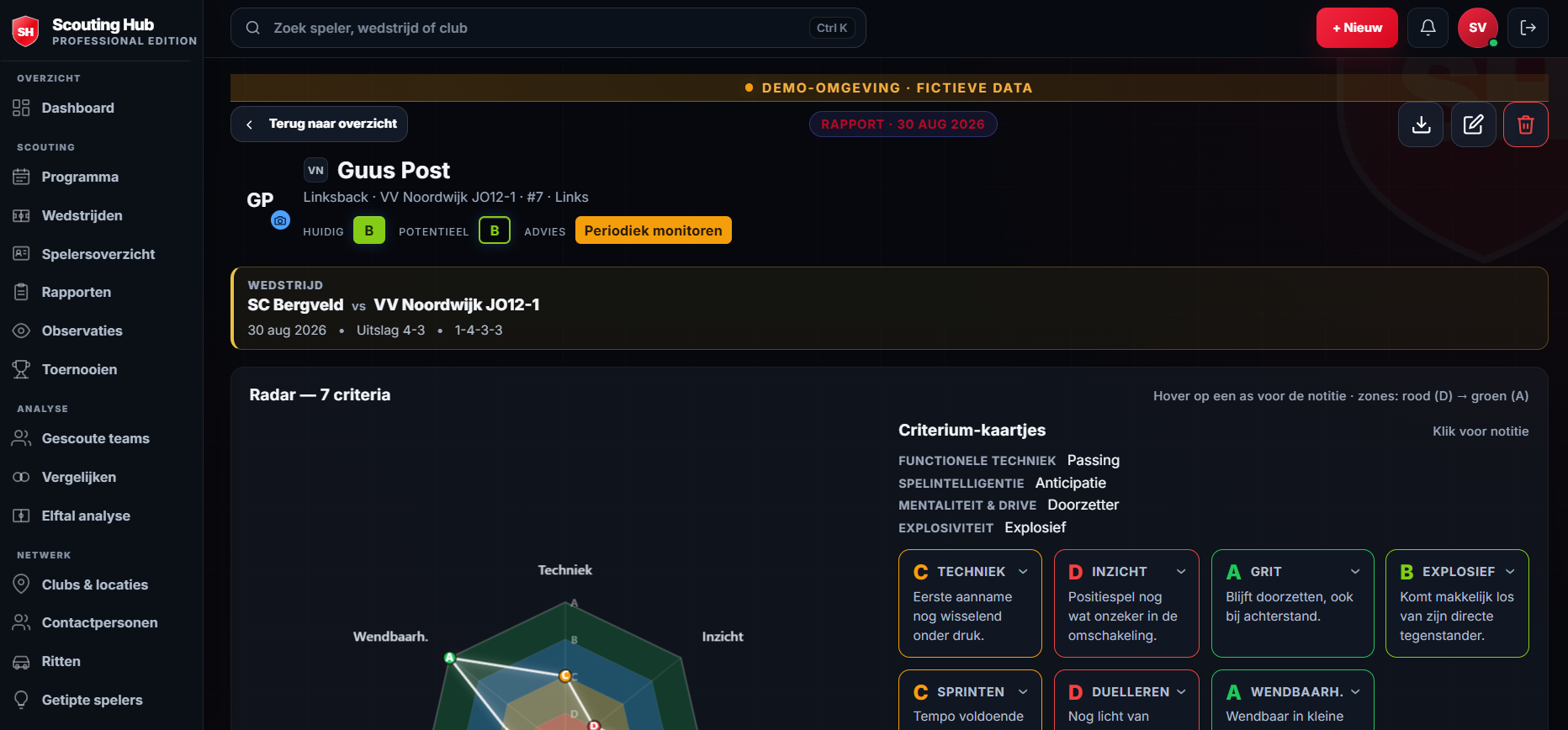Click the Scouting Hub shield logo
This screenshot has height=730, width=1568.
point(26,31)
